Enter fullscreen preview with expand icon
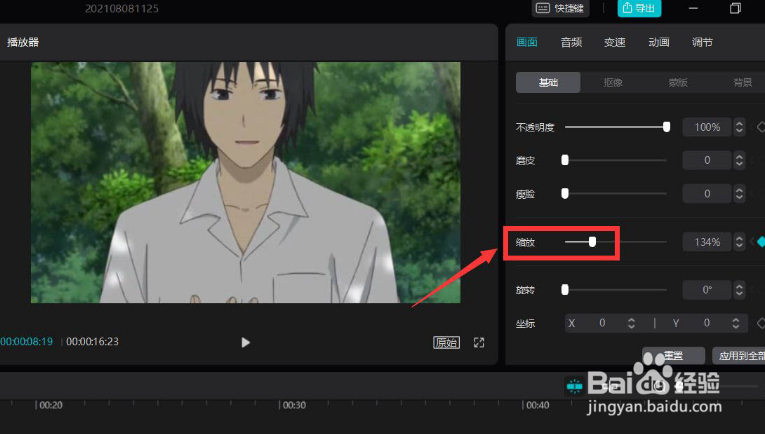Screen dimensions: 765x434 (x=479, y=342)
